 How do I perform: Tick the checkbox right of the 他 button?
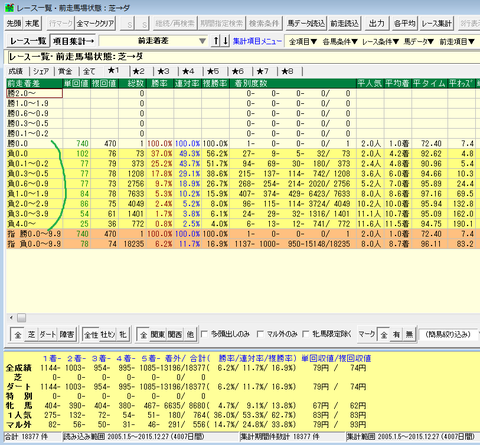[x=204, y=334]
